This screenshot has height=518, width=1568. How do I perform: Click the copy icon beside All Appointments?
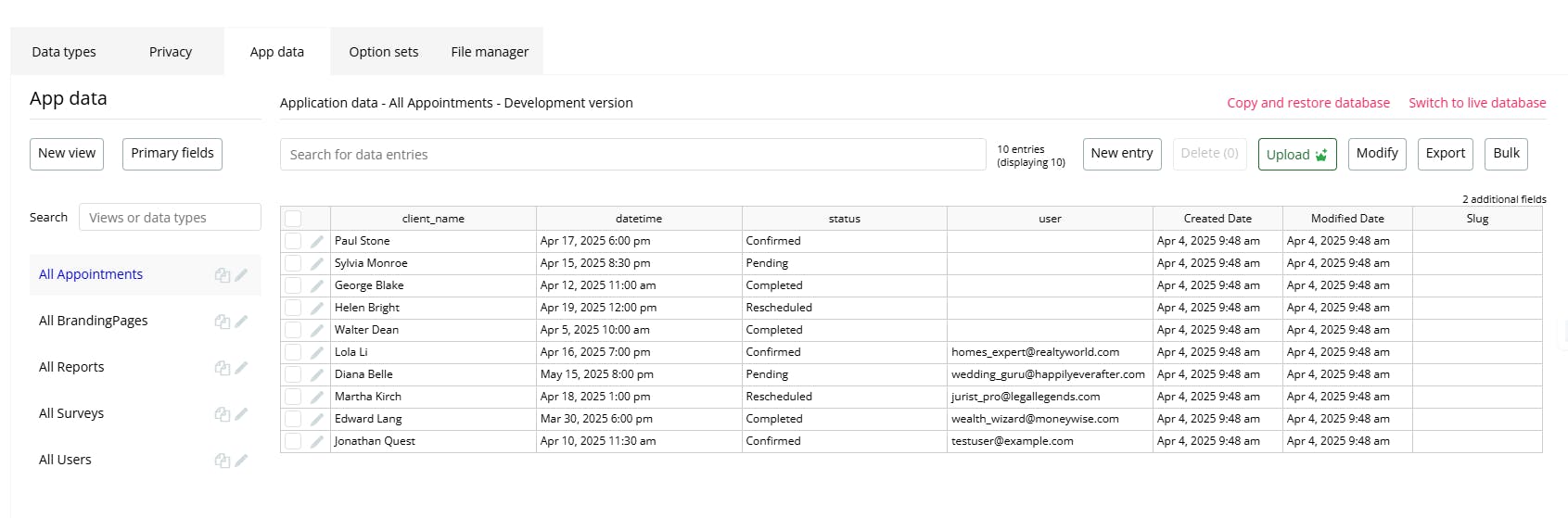[x=222, y=275]
